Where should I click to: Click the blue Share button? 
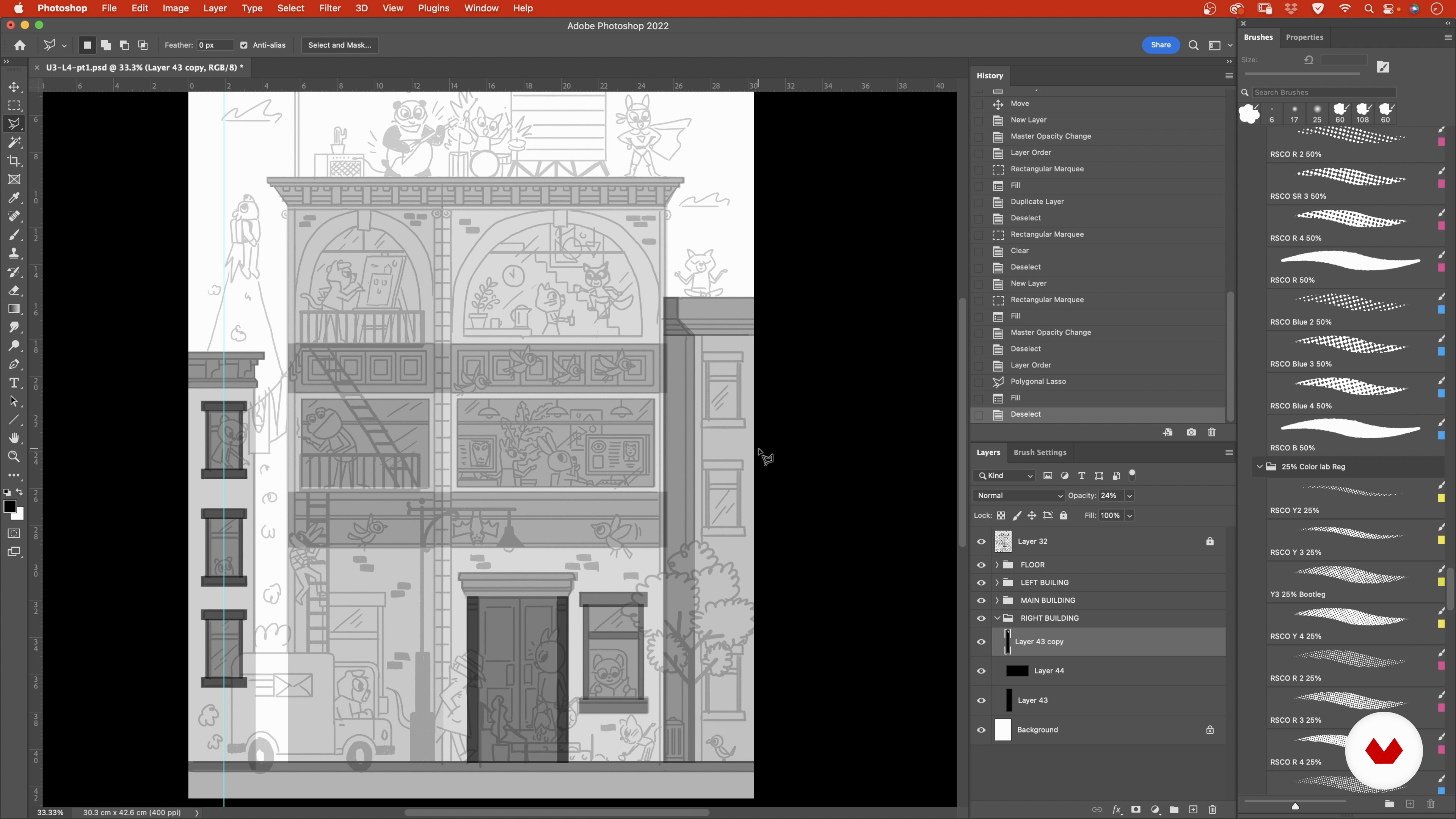pos(1160,45)
